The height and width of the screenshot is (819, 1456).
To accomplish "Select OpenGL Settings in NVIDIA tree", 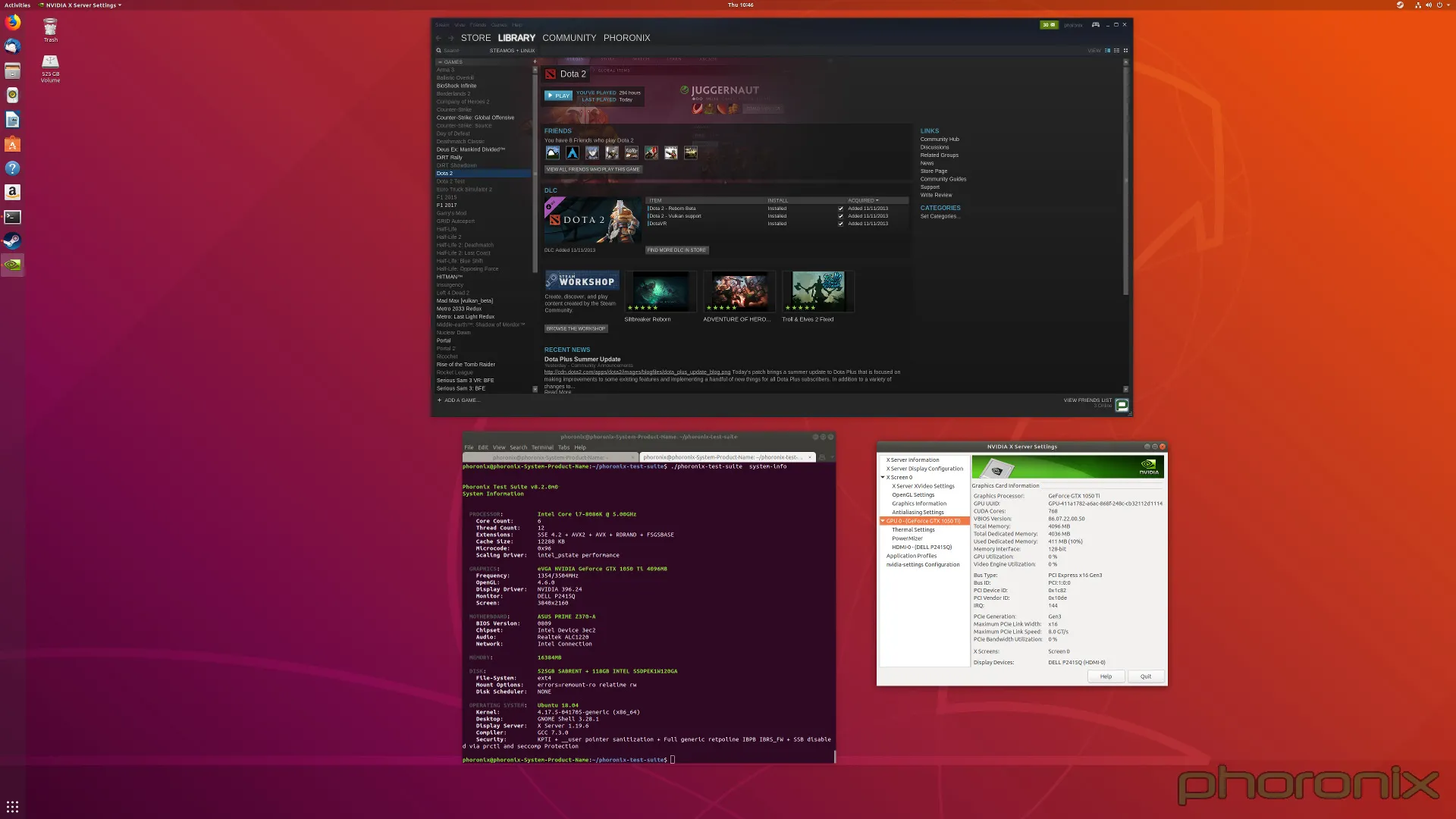I will (913, 494).
